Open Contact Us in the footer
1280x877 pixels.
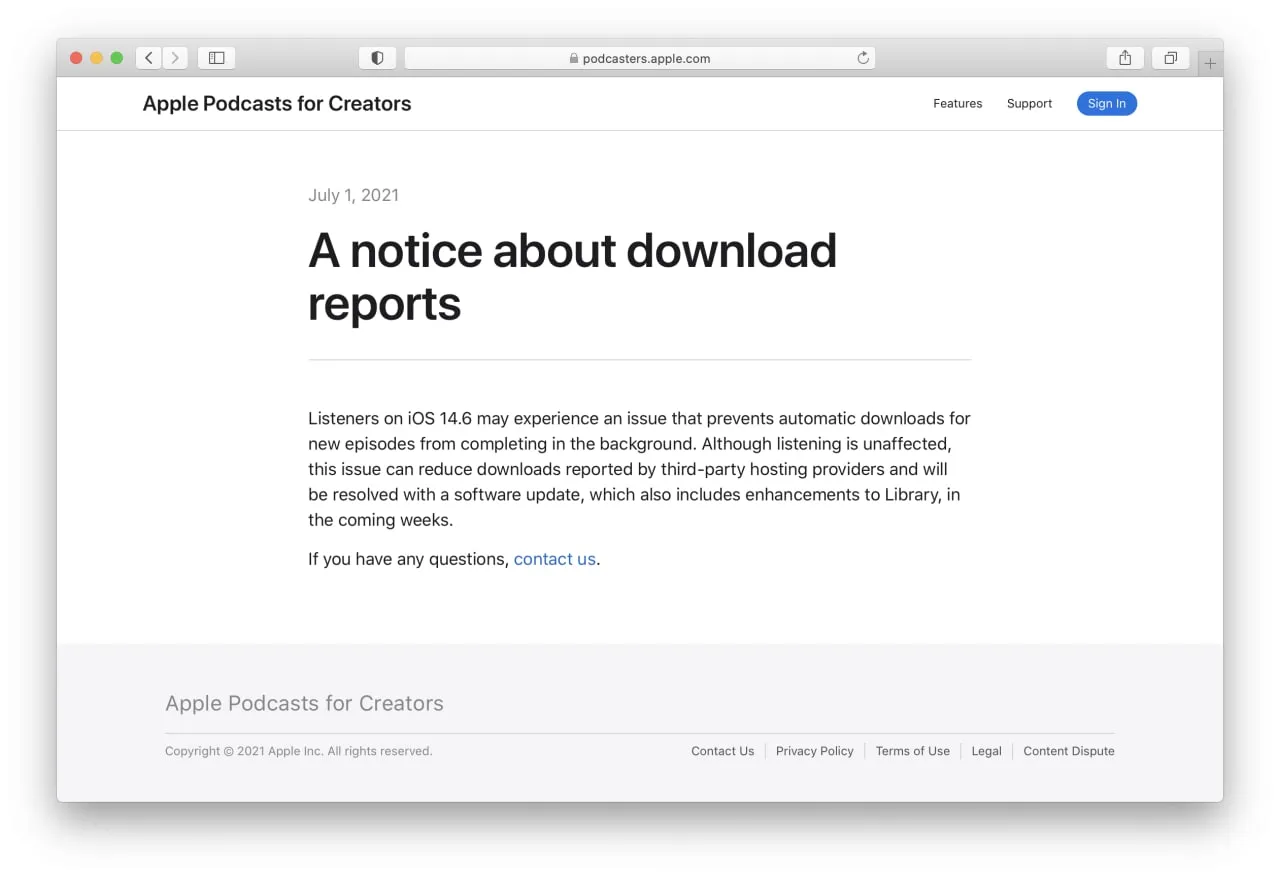point(722,751)
